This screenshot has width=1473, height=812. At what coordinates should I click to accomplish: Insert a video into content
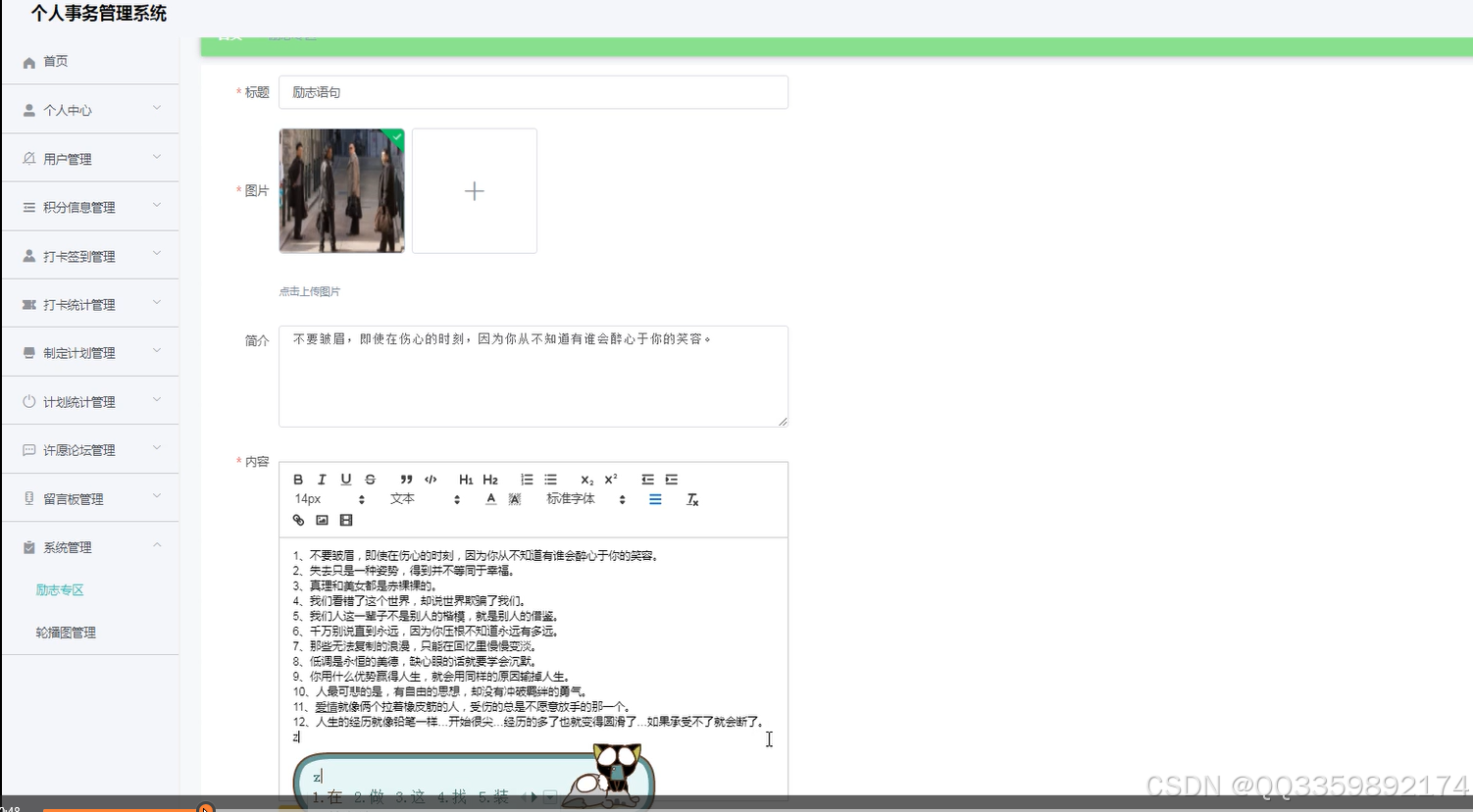[346, 520]
